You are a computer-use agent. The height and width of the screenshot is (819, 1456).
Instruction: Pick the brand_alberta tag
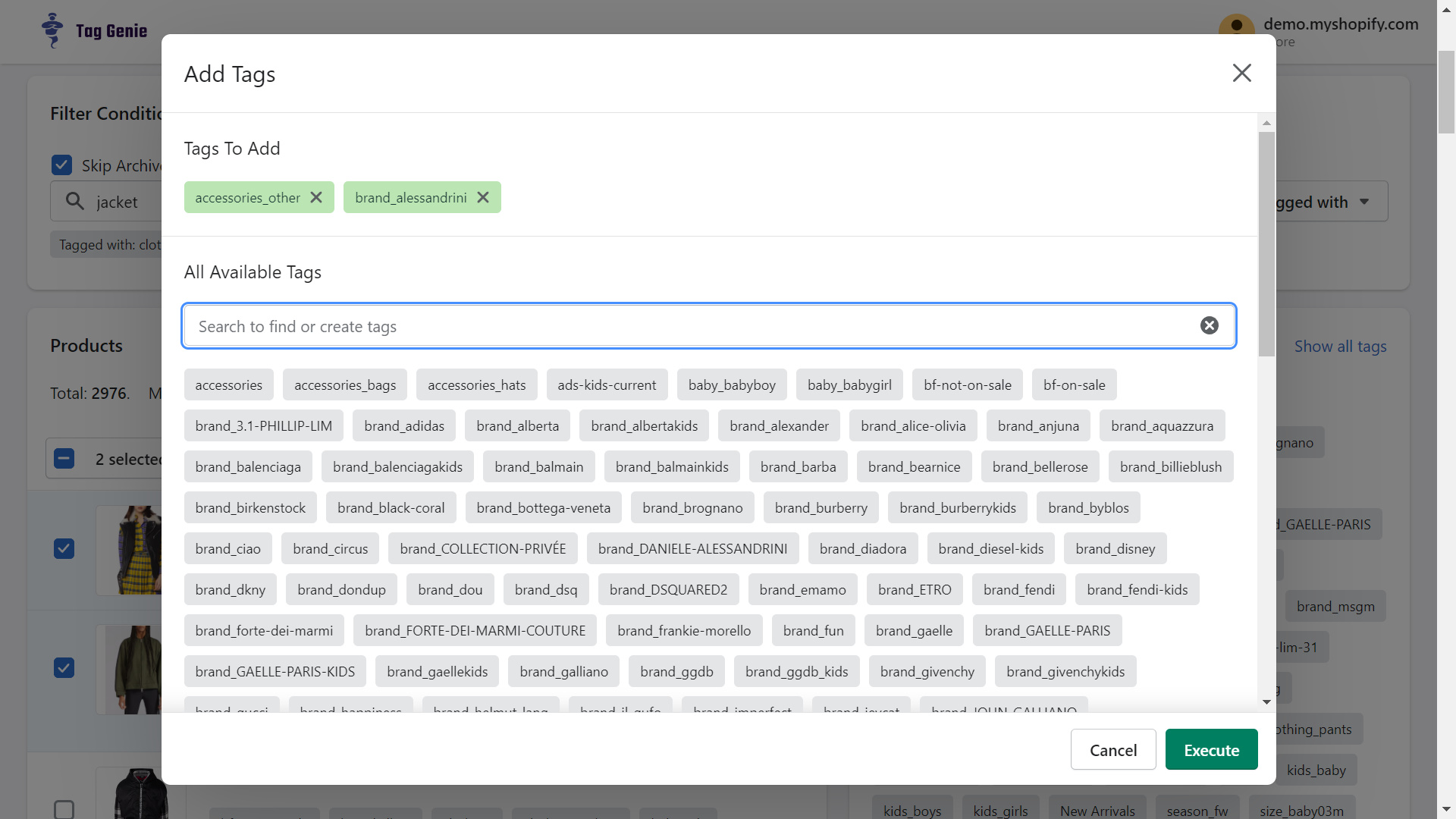click(x=517, y=425)
